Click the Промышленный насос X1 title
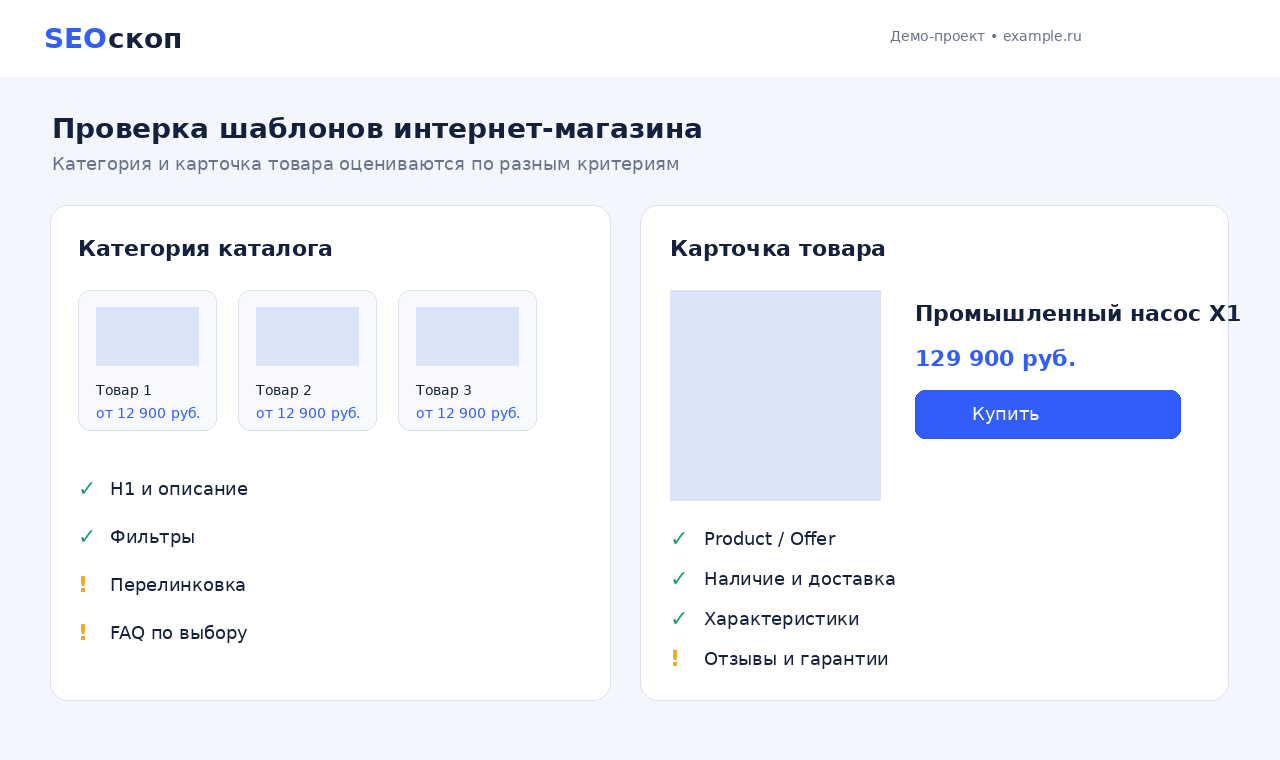The image size is (1280, 760). [1078, 314]
